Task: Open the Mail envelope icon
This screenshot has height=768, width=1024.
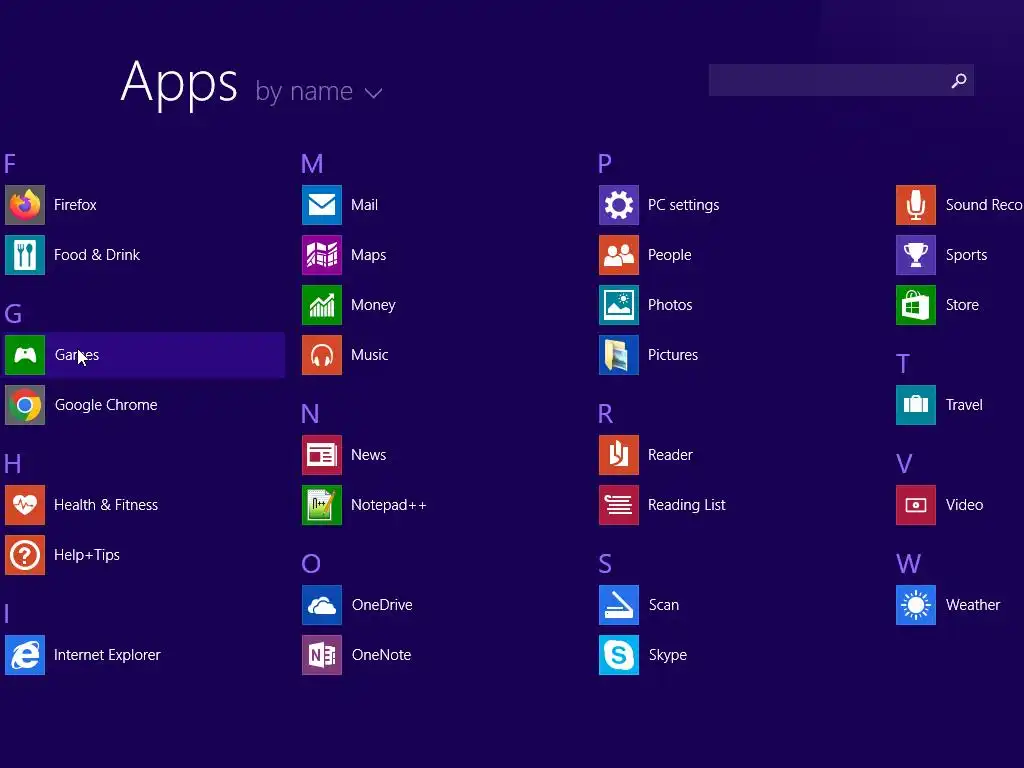Action: 322,205
